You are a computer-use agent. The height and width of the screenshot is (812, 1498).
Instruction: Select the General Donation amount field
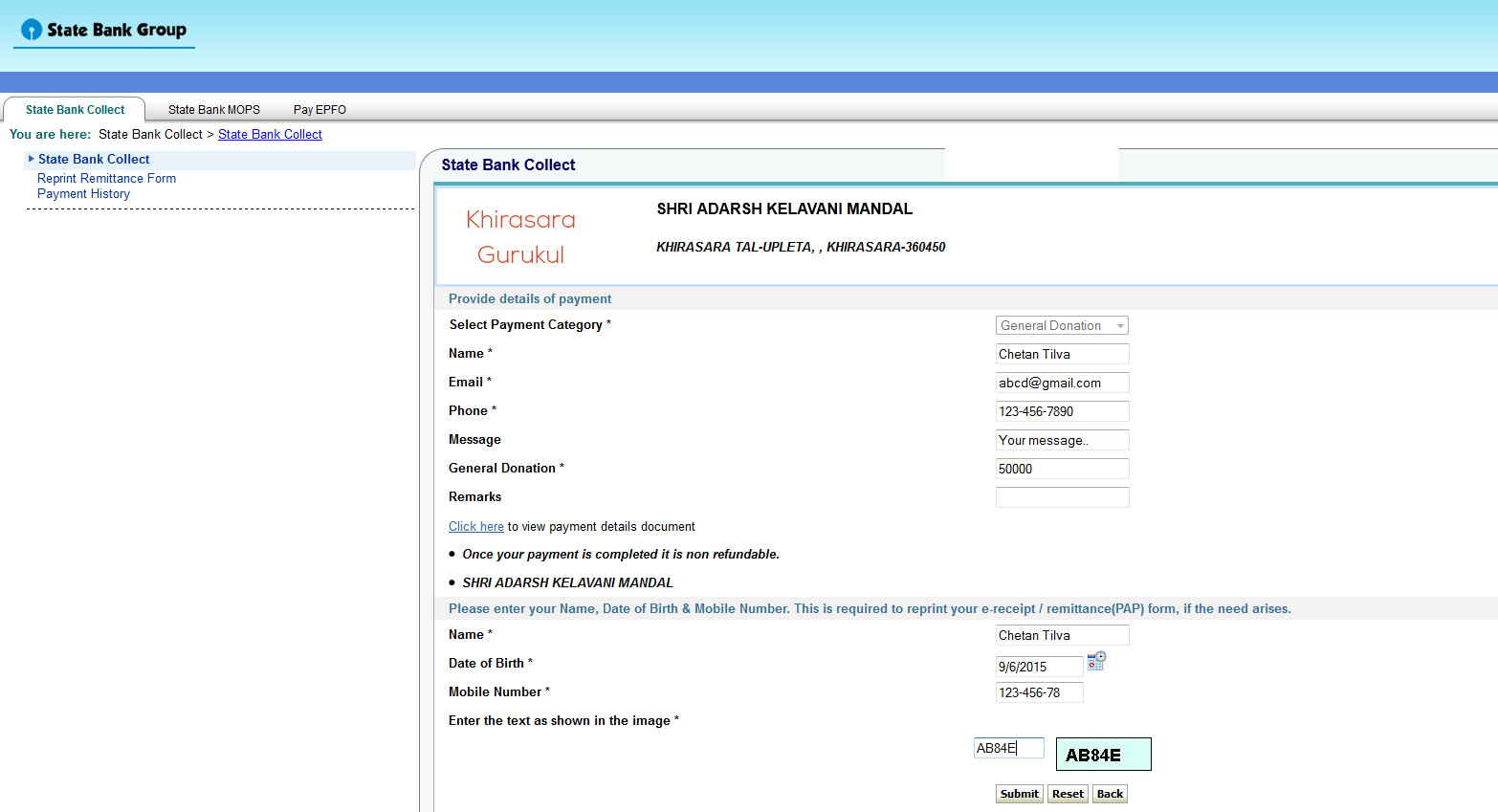point(1062,469)
